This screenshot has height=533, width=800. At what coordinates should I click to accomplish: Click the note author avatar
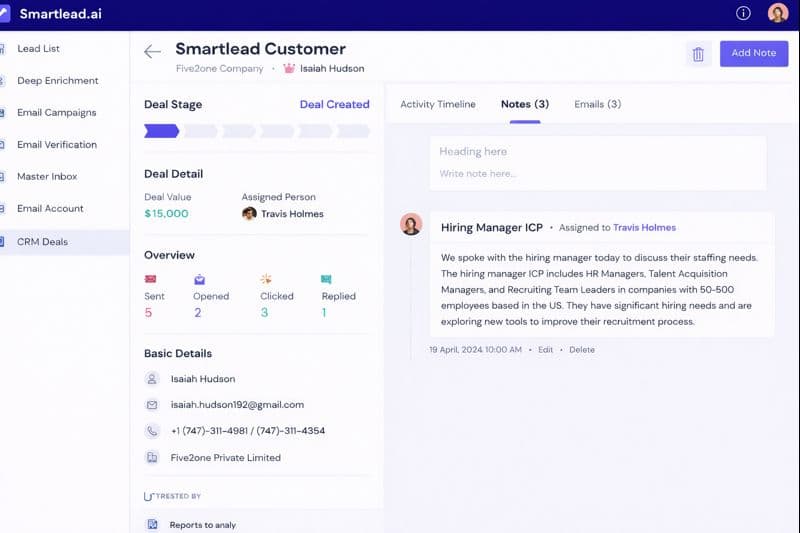(411, 224)
